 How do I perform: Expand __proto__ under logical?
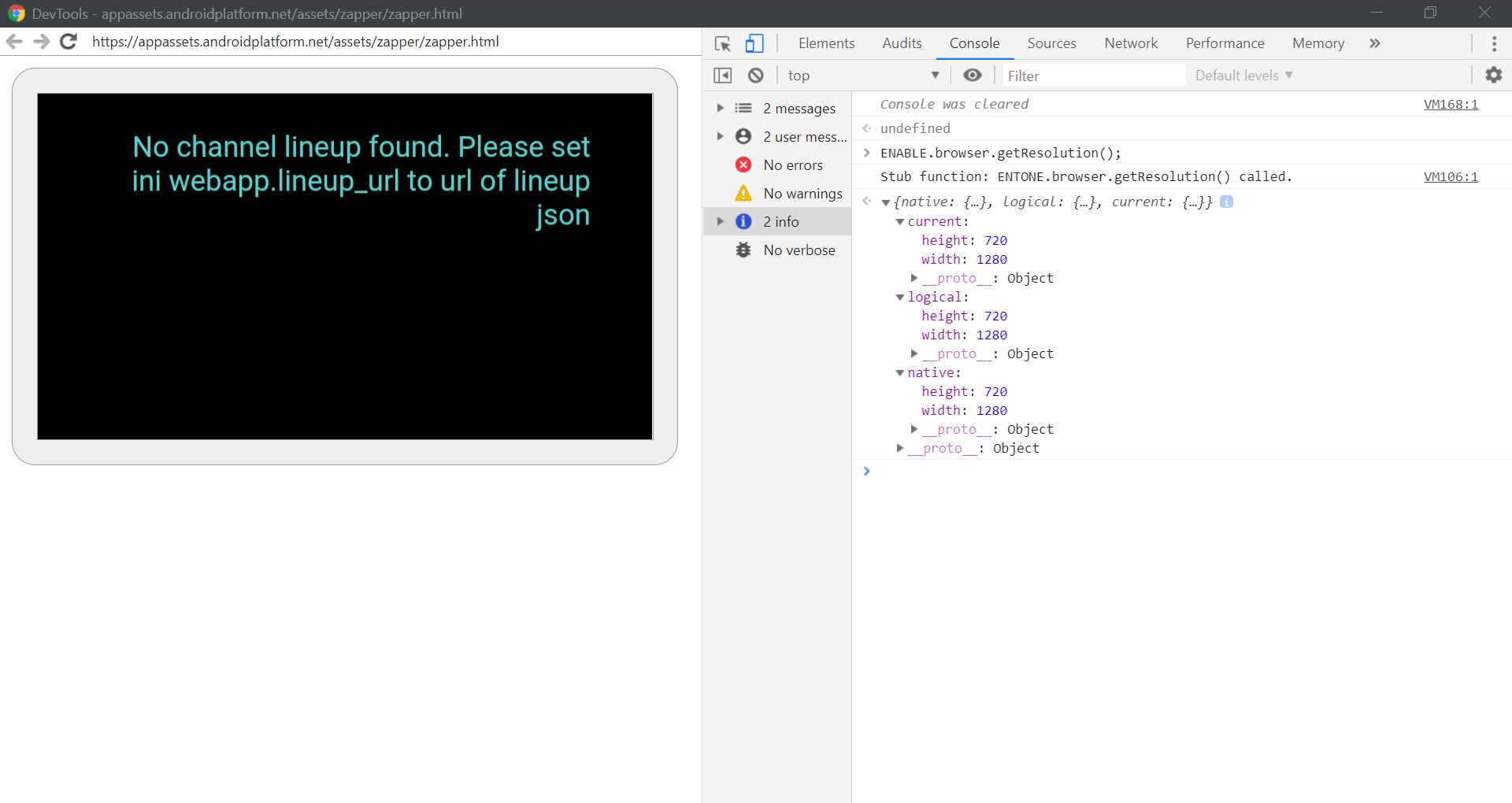click(x=913, y=353)
